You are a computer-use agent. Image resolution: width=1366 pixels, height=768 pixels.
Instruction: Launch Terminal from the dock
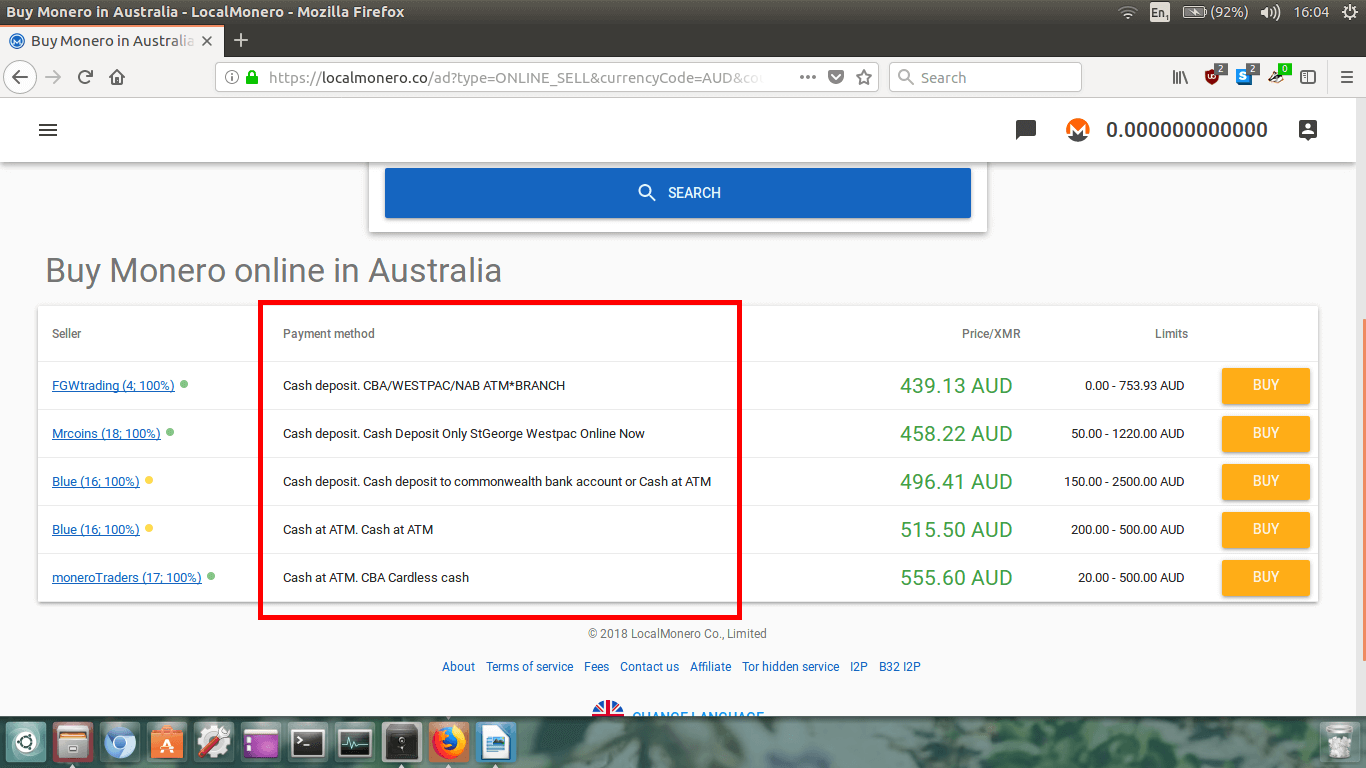coord(307,743)
